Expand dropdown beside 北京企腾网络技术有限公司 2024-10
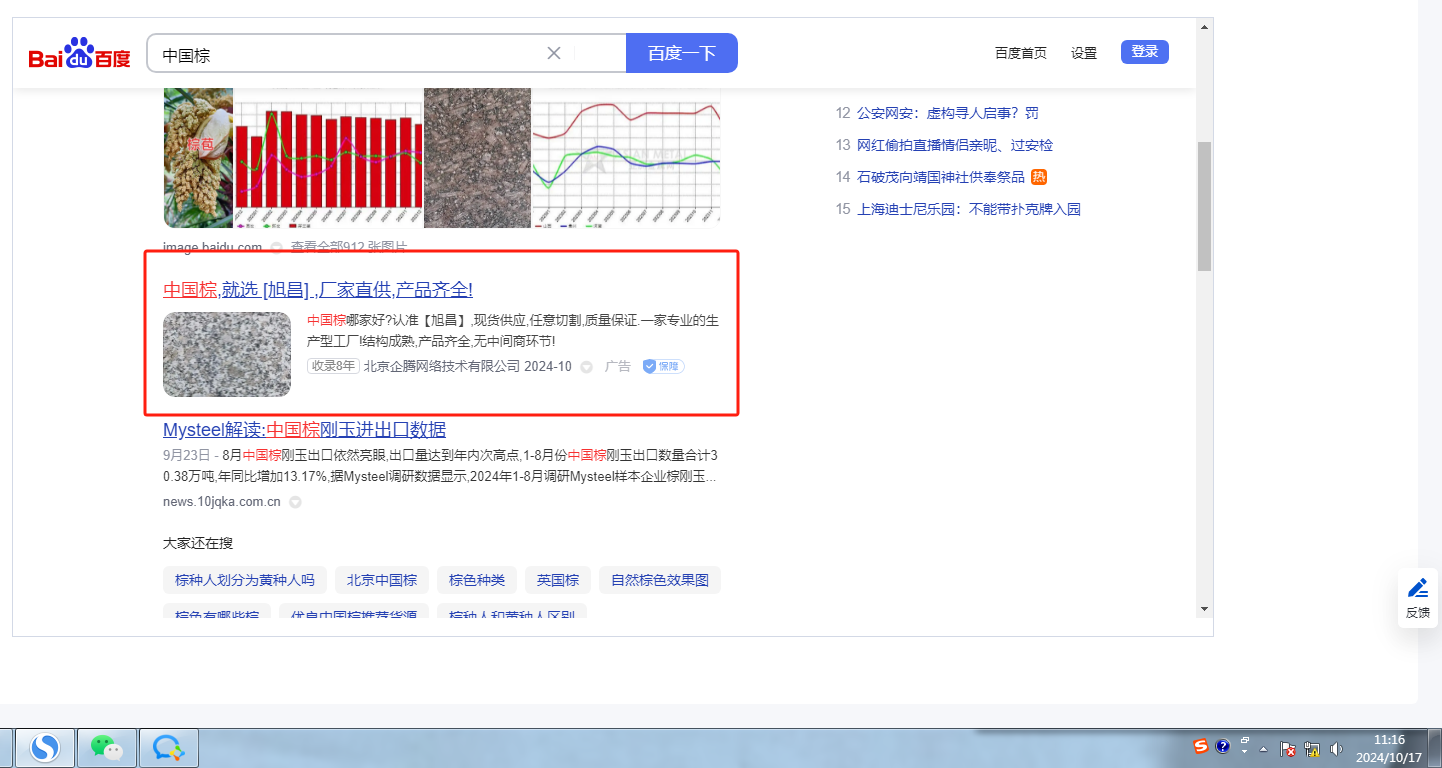The height and width of the screenshot is (768, 1442). tap(587, 367)
